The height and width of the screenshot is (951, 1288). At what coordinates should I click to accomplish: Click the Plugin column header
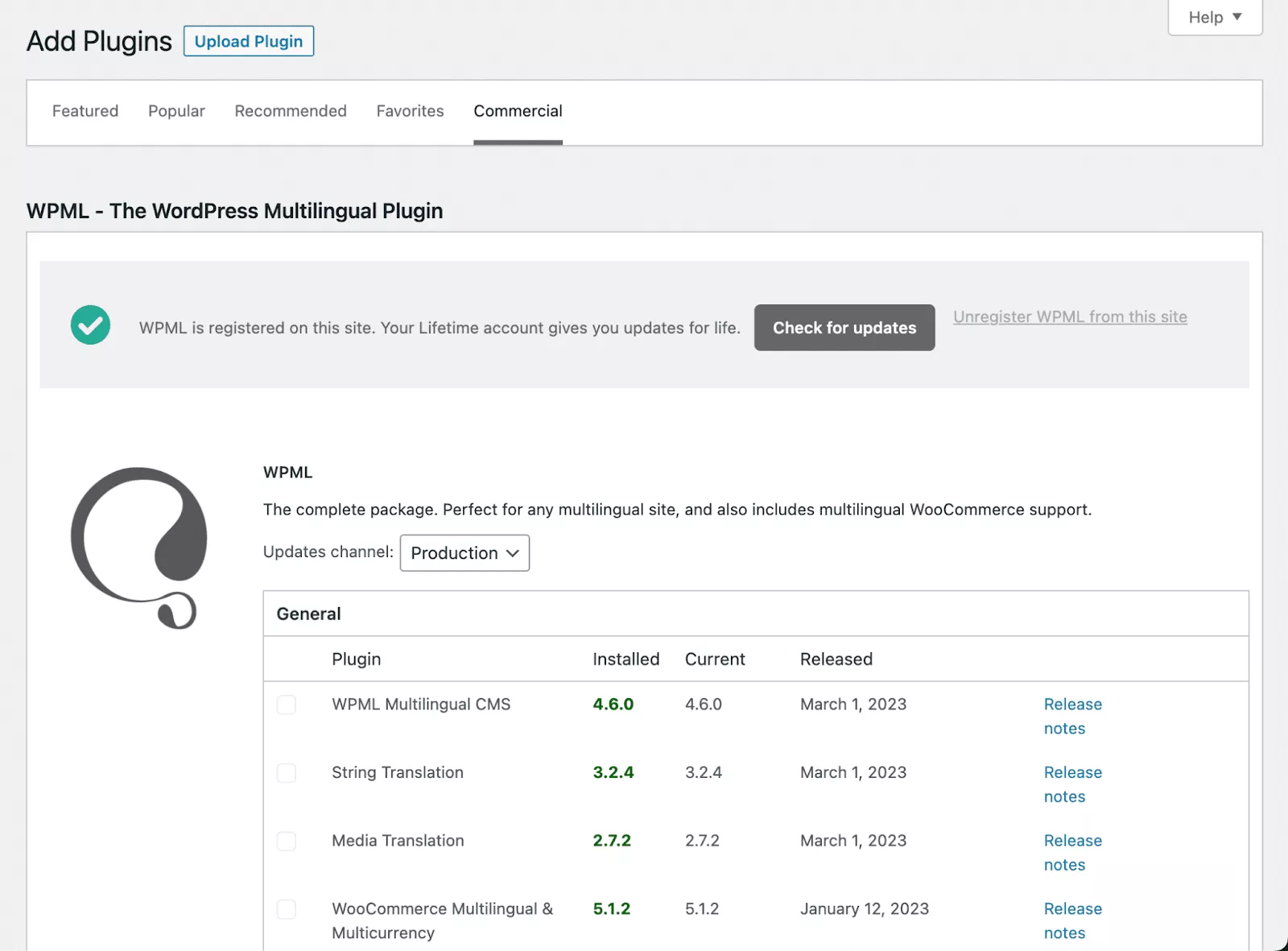[356, 659]
